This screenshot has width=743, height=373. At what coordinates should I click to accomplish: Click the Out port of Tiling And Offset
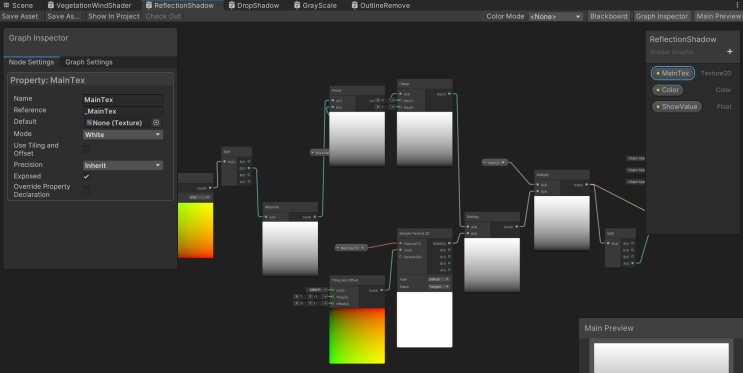[x=381, y=290]
